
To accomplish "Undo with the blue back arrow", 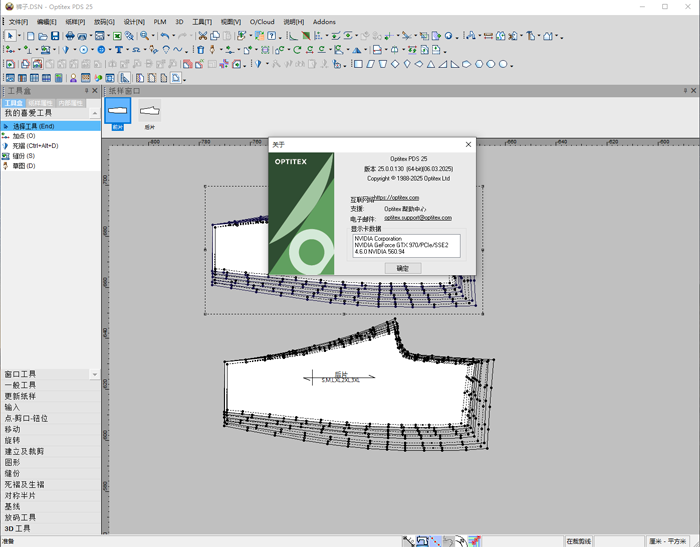I will click(x=165, y=36).
